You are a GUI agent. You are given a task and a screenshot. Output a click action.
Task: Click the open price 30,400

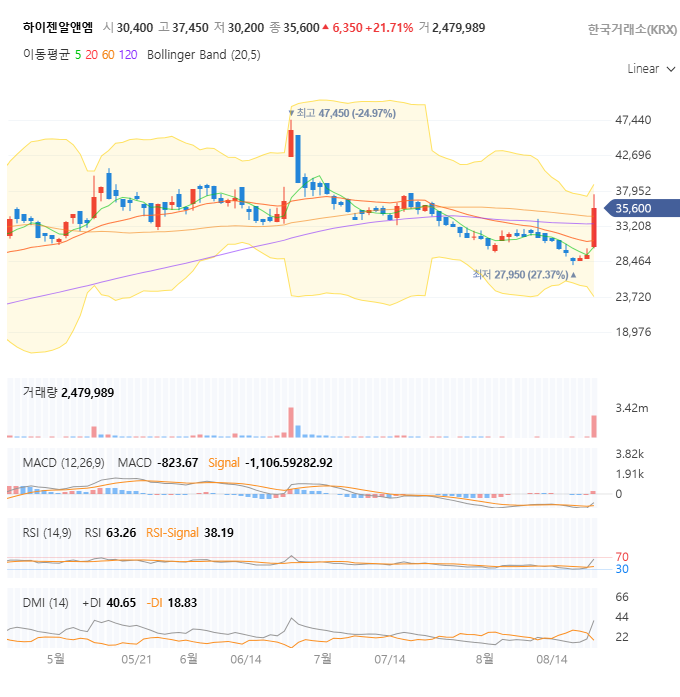pyautogui.click(x=135, y=28)
